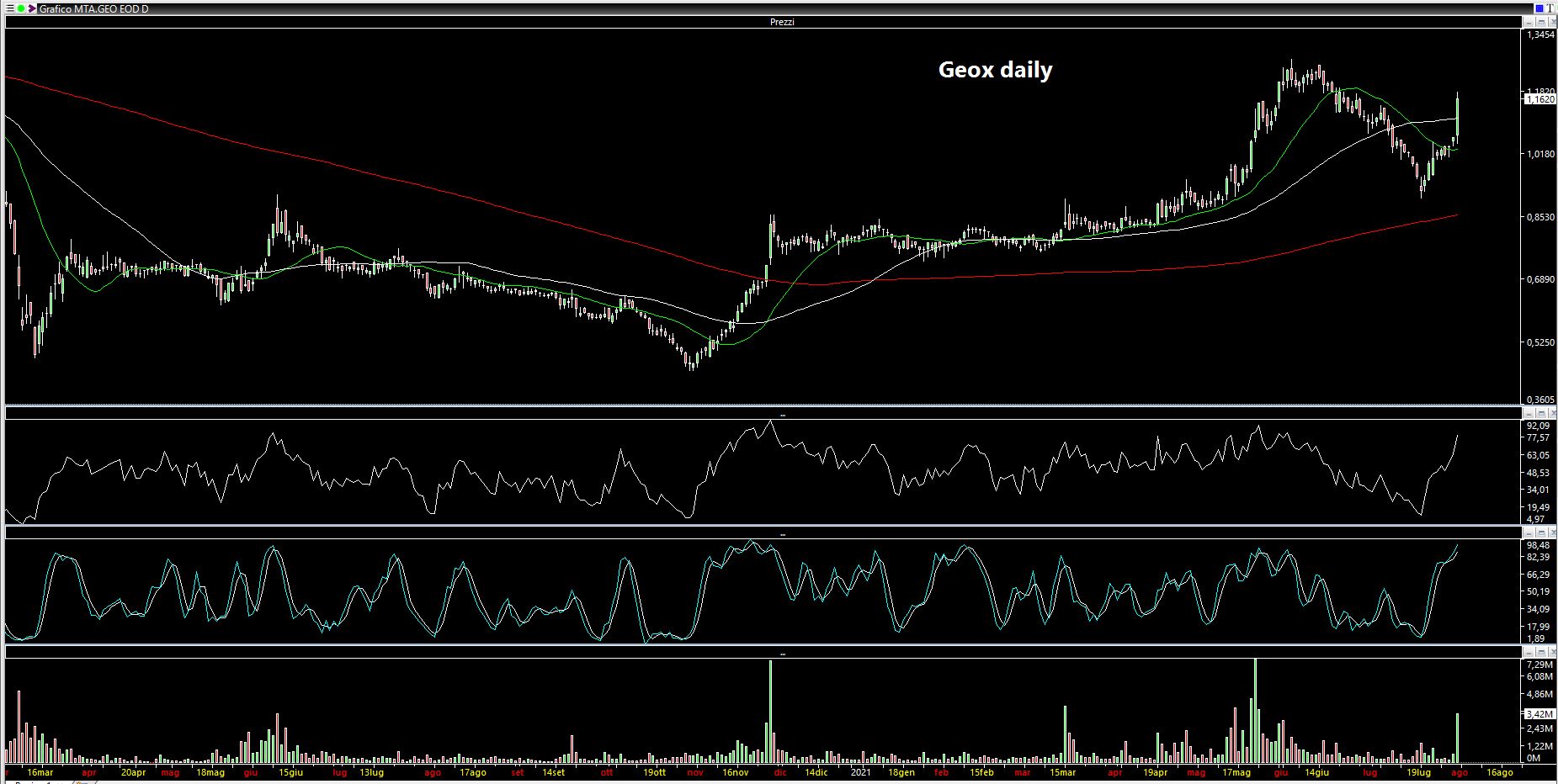Click the 15mar date on time axis

click(x=1062, y=771)
